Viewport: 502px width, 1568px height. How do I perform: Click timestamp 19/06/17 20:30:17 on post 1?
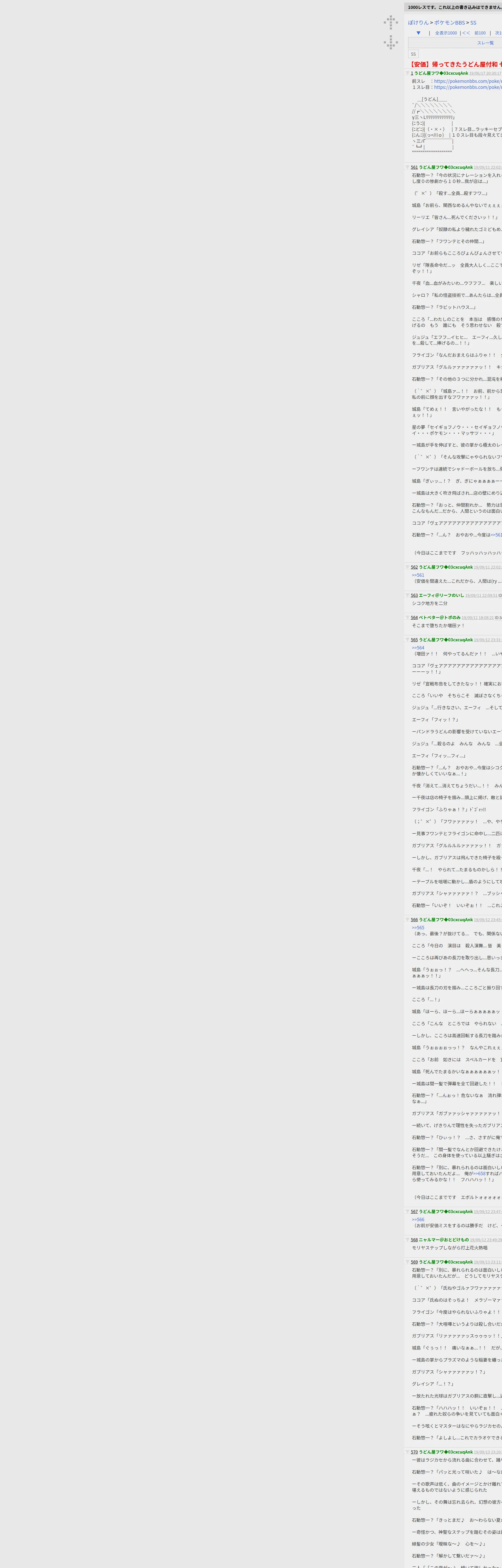pos(486,74)
